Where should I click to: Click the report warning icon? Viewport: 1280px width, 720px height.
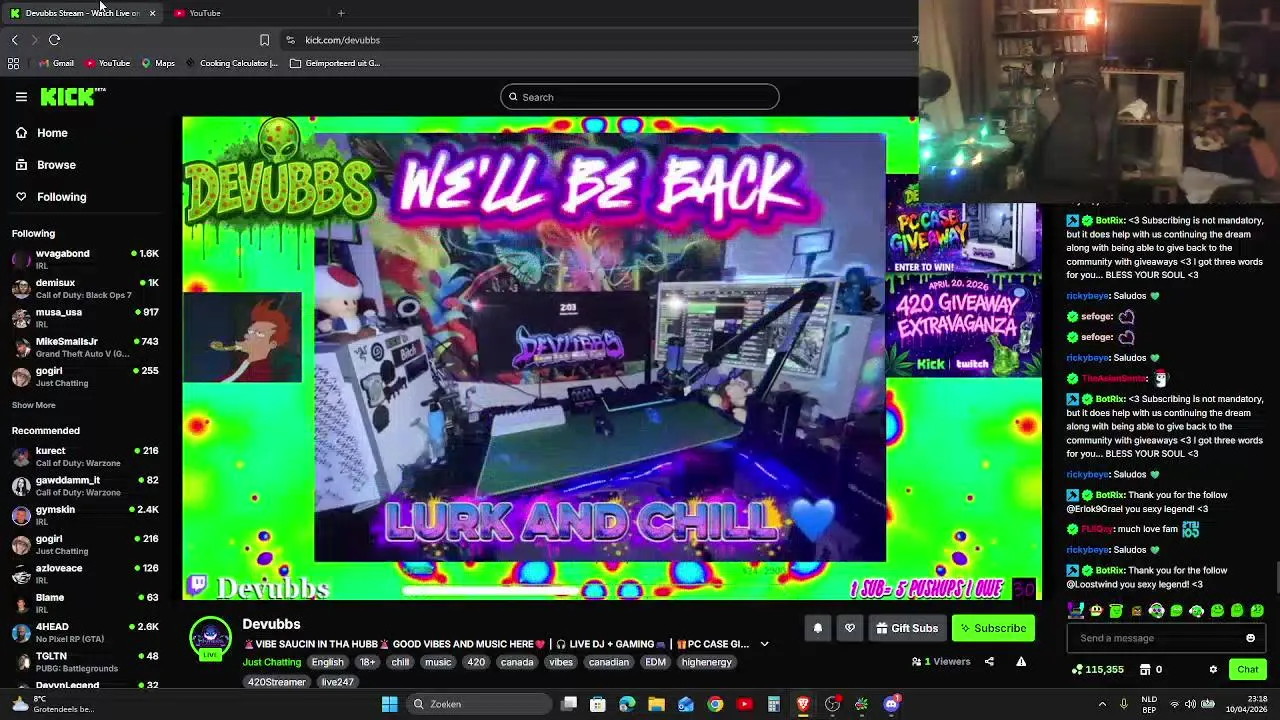(1021, 661)
